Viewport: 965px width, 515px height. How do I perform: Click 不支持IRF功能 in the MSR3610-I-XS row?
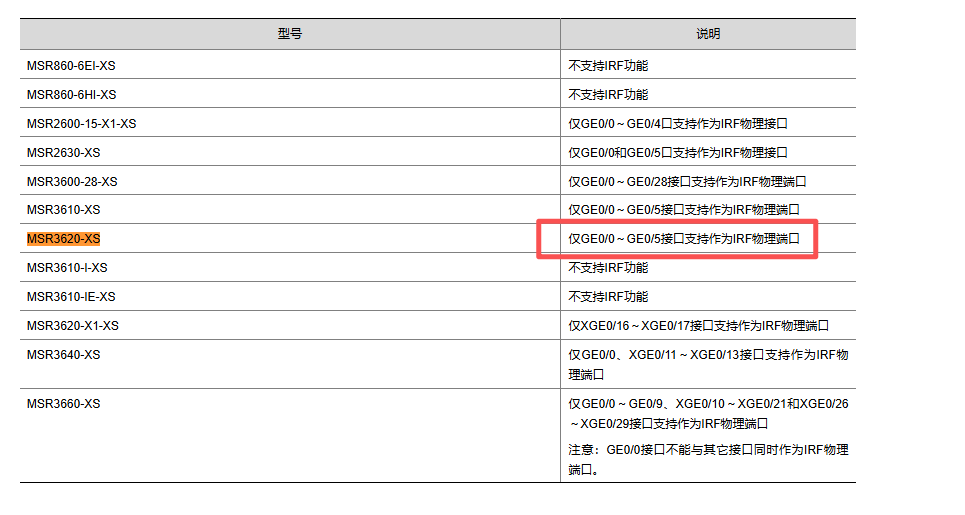[608, 267]
